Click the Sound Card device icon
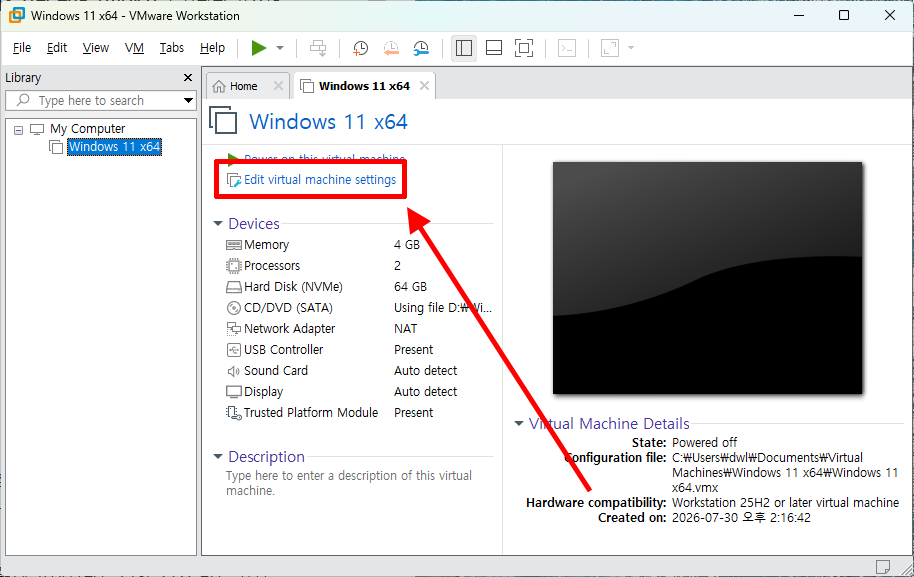The width and height of the screenshot is (914, 577). coord(234,371)
